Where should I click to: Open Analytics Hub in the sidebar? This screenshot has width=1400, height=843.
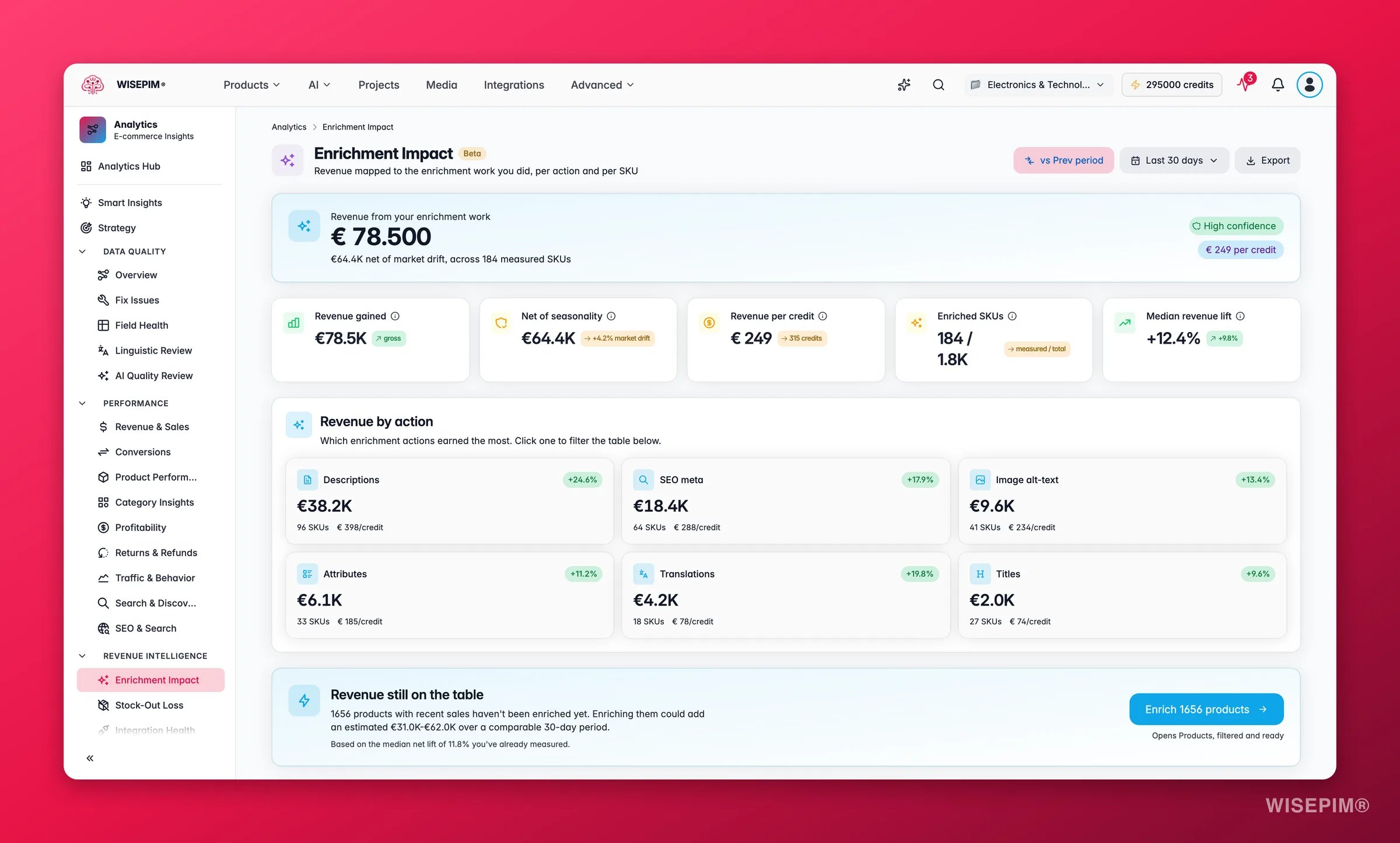point(150,166)
